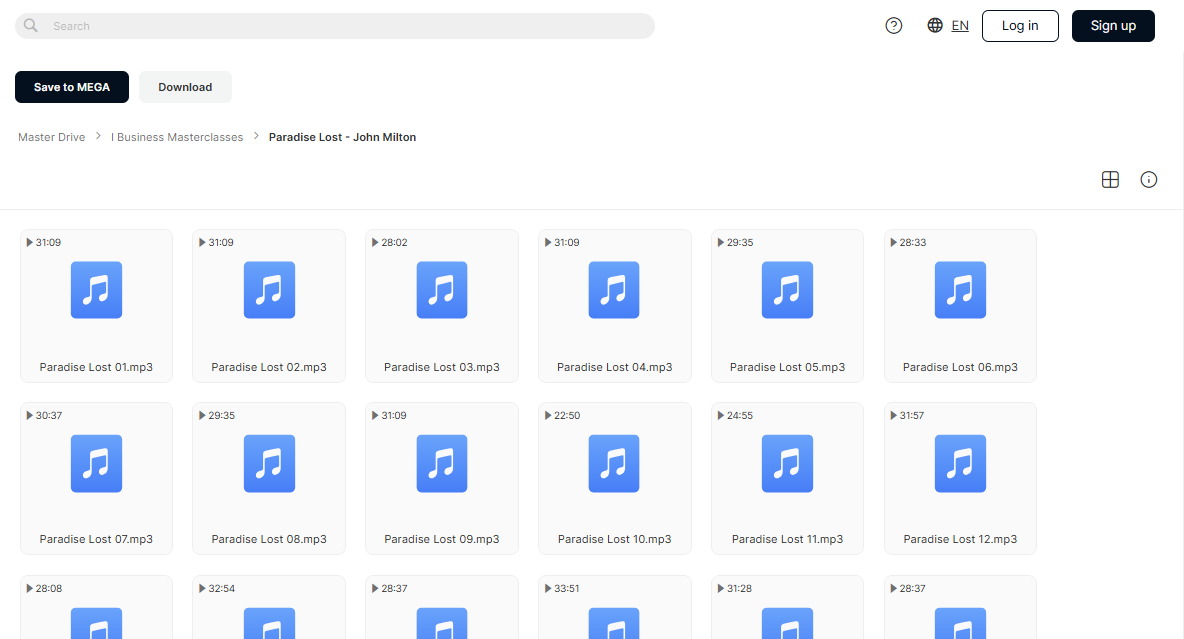Click the Paradise Lost 01.mp3 file name

pyautogui.click(x=96, y=367)
